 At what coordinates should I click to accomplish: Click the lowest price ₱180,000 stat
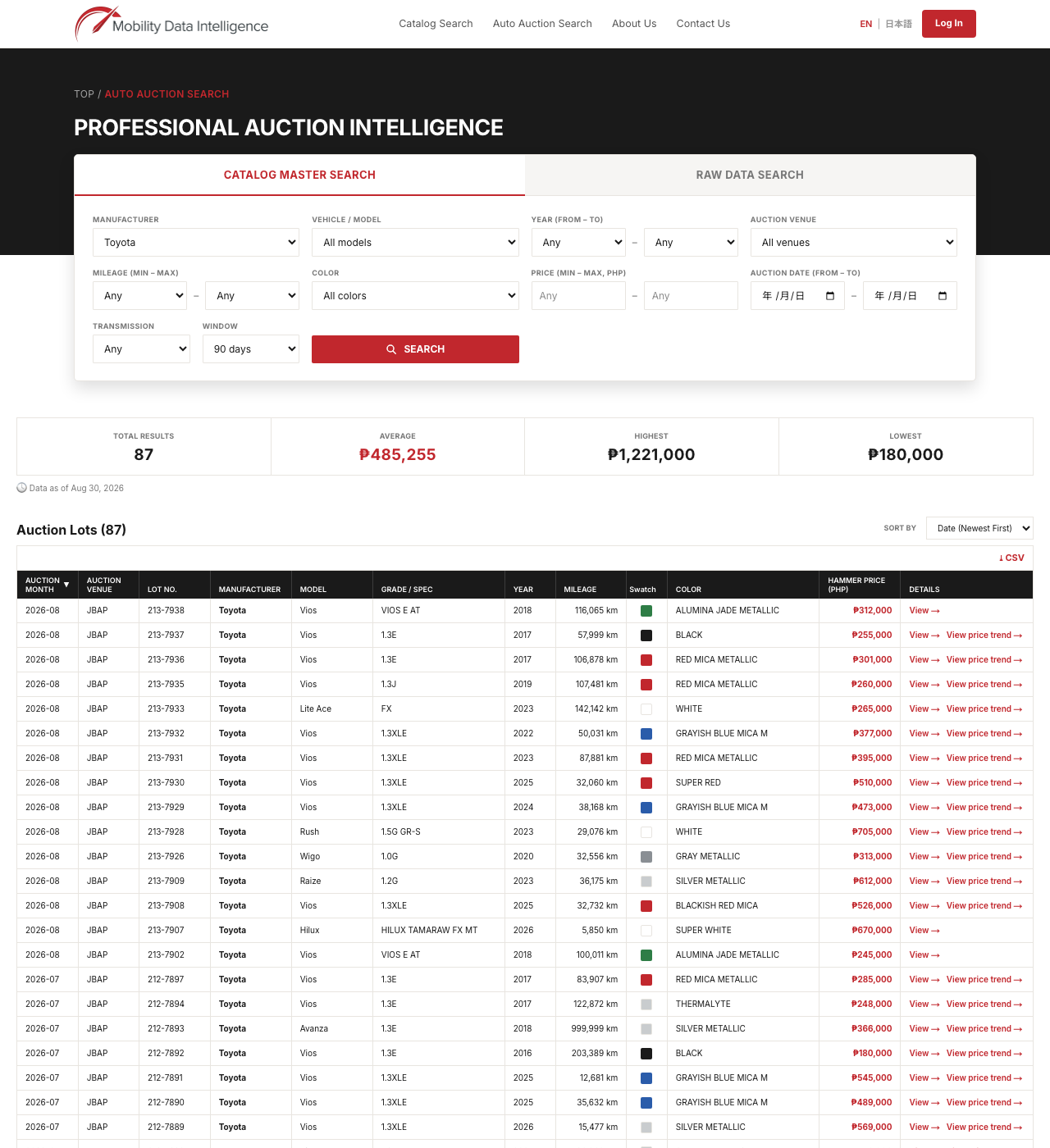coord(906,454)
